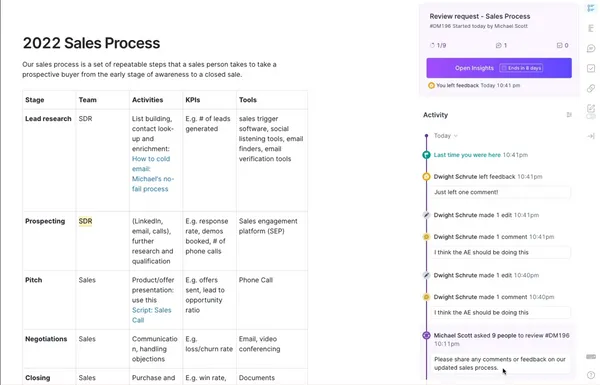Select the 'Last time you were here' timeline marker
Screen dimensions: 600x385
(x=426, y=155)
